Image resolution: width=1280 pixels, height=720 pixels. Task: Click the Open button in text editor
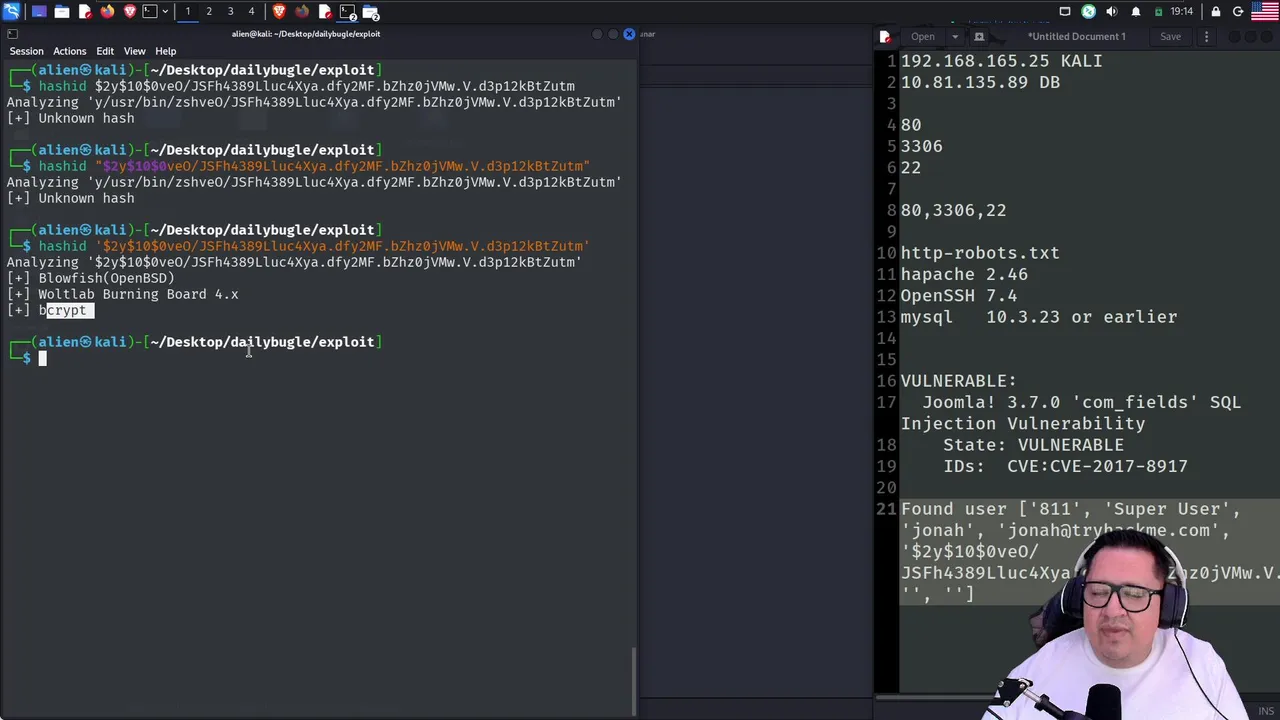(x=922, y=37)
